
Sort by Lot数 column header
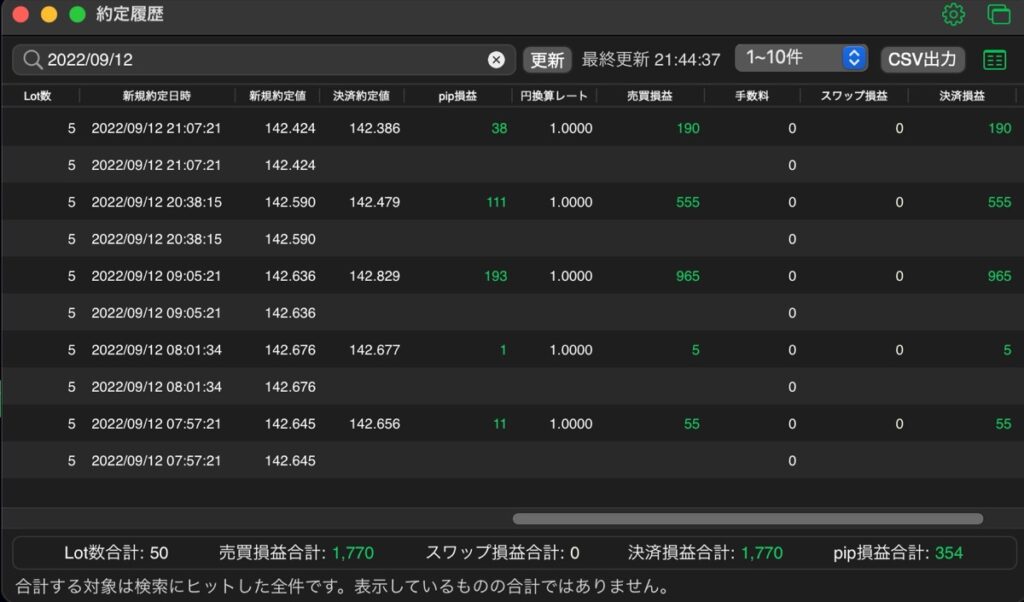(37, 96)
